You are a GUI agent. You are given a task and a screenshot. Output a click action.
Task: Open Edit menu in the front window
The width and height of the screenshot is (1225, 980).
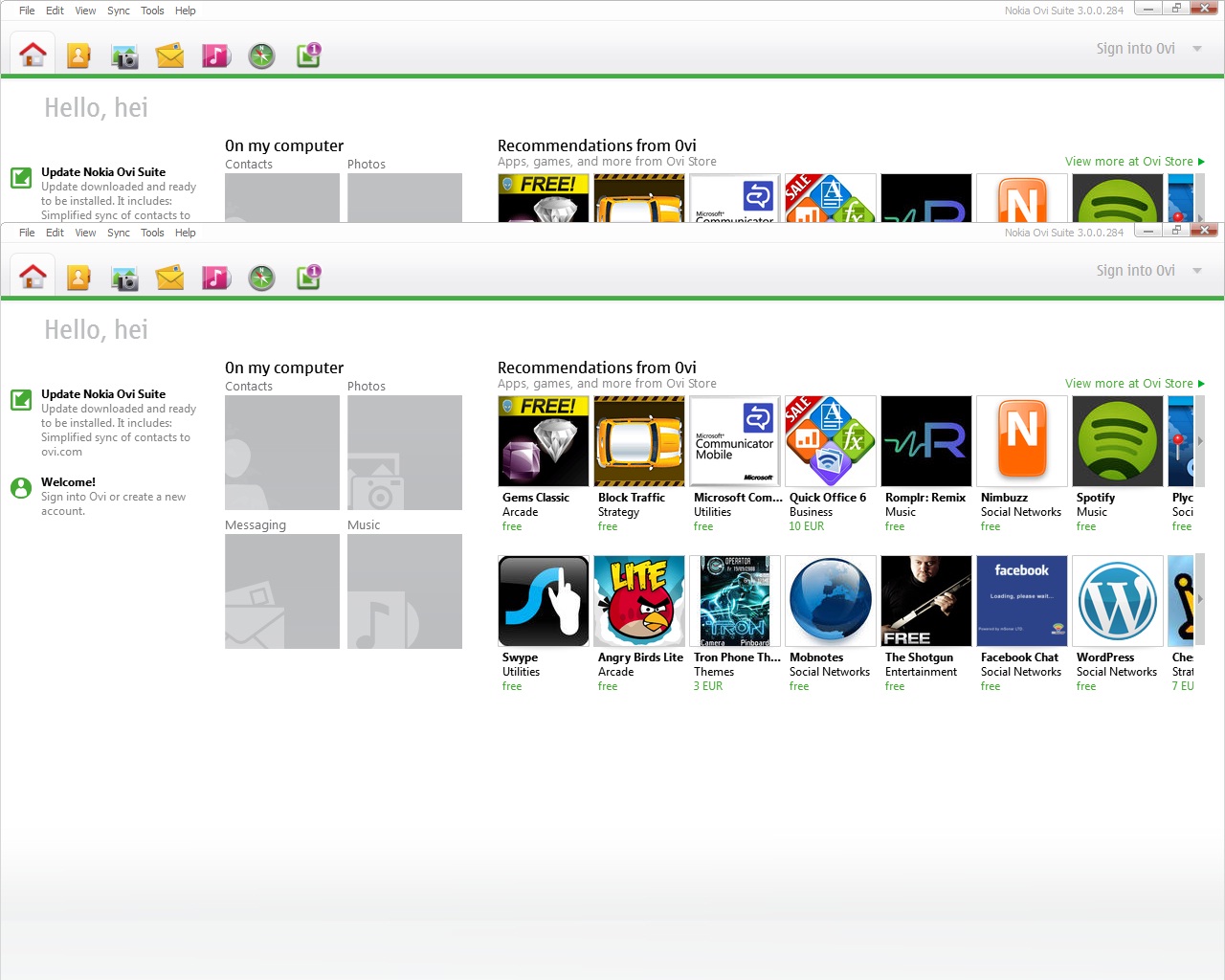click(55, 233)
